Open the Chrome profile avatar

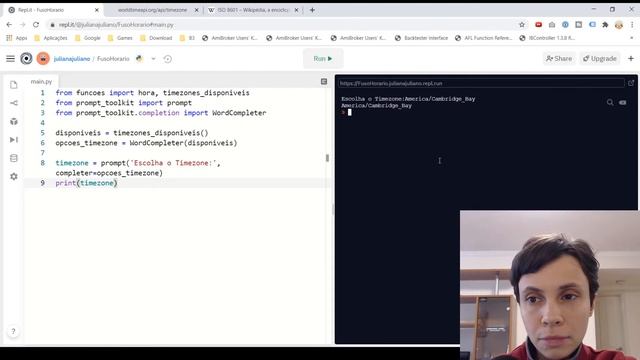(x=619, y=25)
